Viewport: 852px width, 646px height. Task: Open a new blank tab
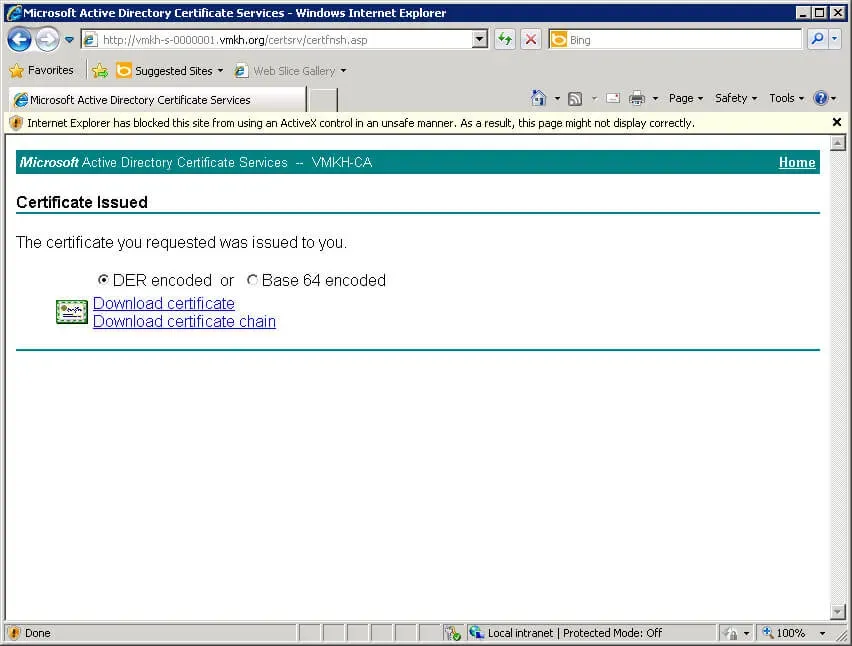click(x=323, y=101)
